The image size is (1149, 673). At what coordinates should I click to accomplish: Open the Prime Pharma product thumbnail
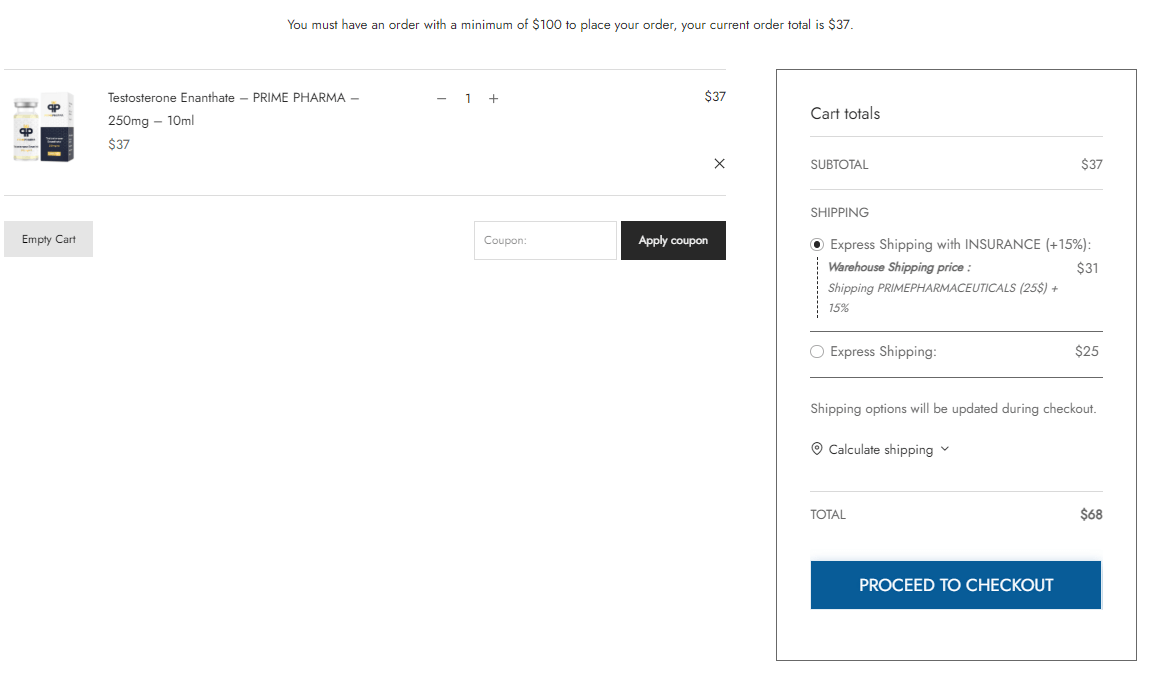[x=43, y=127]
